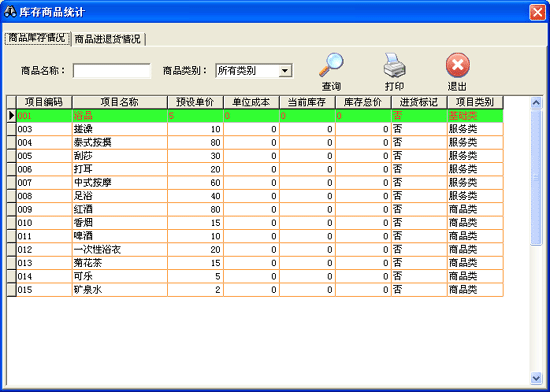Click the scrollbar down arrow
The width and height of the screenshot is (550, 392).
(536, 378)
